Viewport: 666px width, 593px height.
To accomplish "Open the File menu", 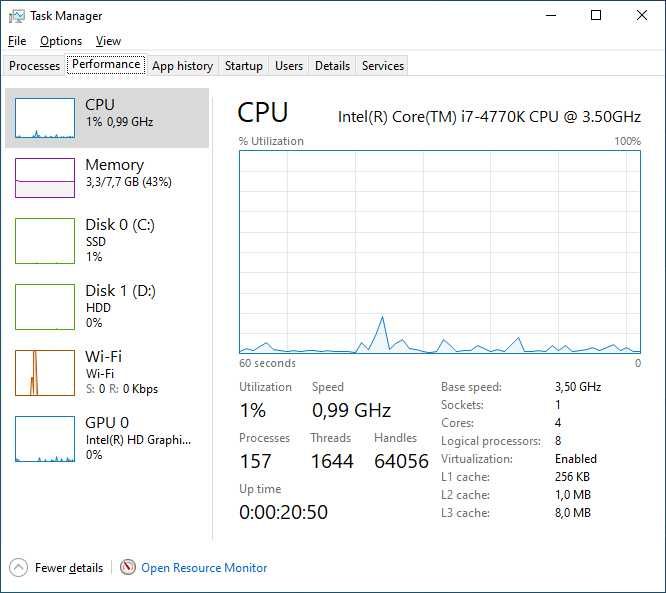I will [x=17, y=41].
